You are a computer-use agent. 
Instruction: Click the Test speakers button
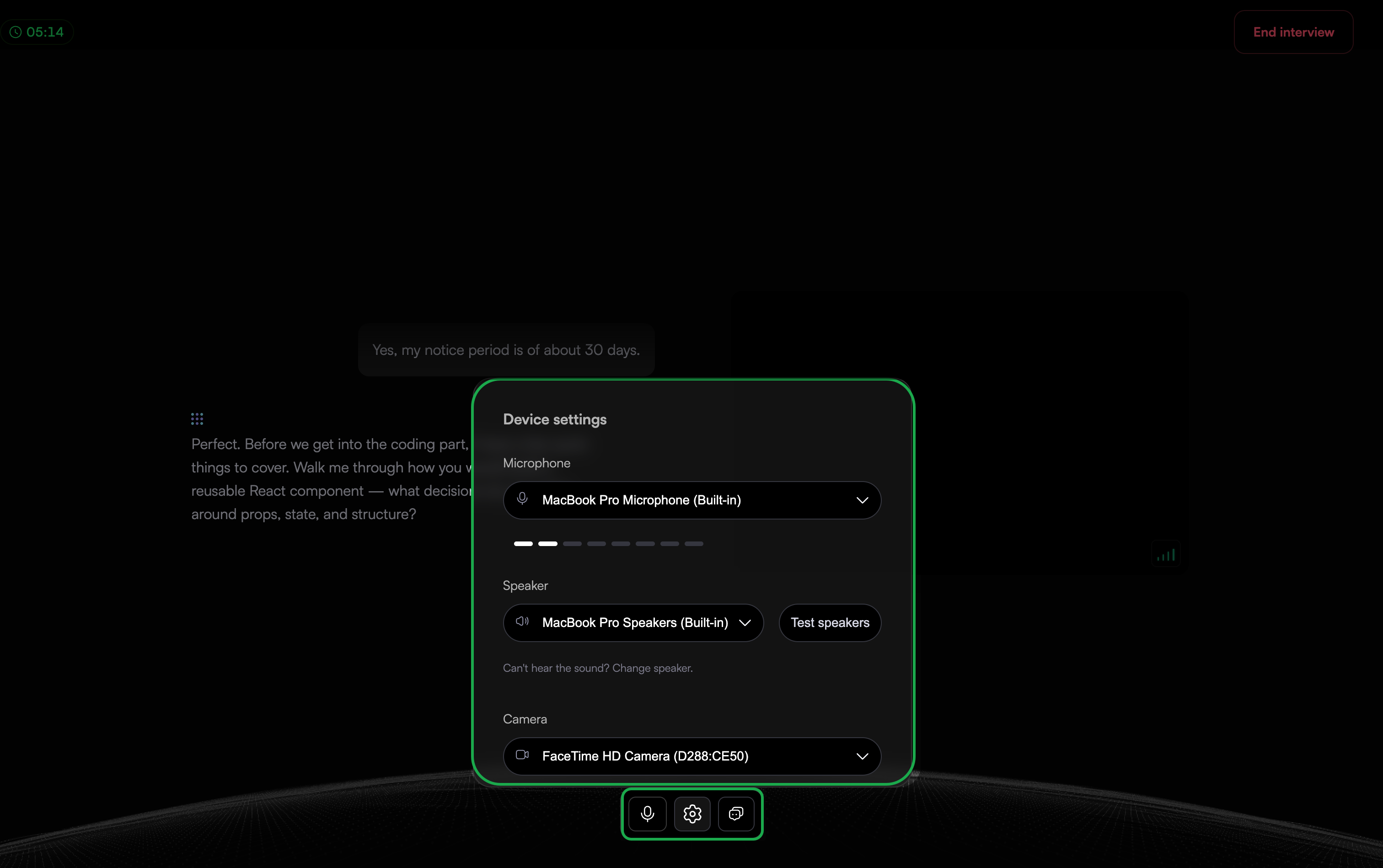[x=830, y=622]
